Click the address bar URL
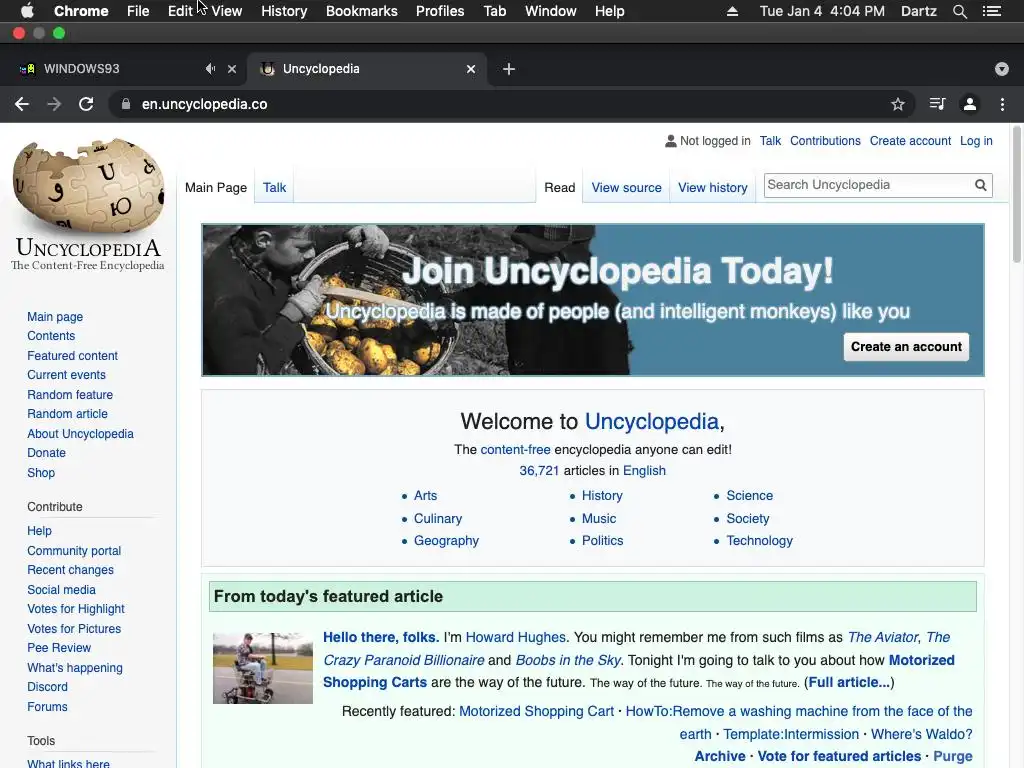 204,104
